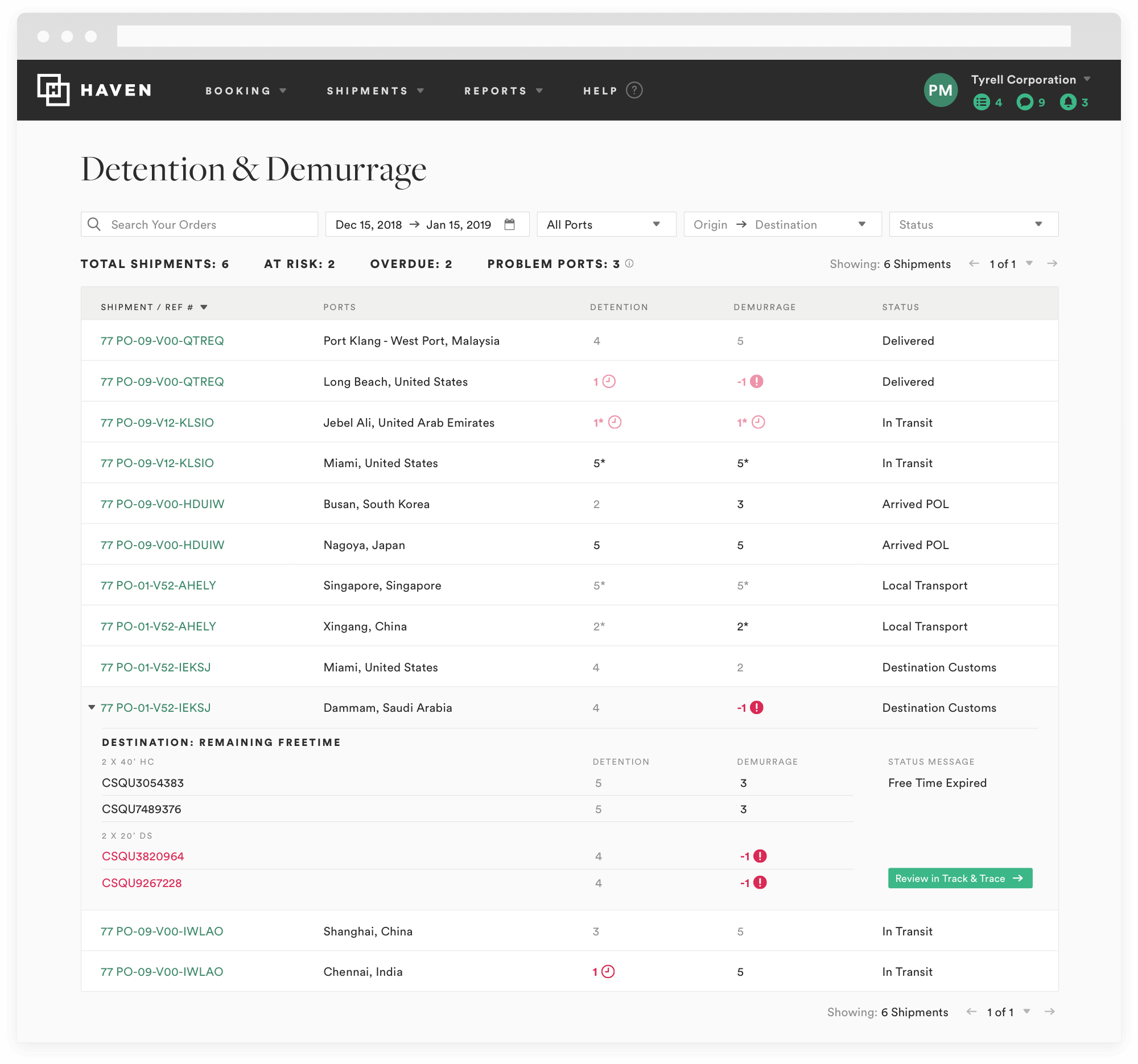The image size is (1138, 1064).
Task: Click the Ports column header
Action: pyautogui.click(x=340, y=308)
